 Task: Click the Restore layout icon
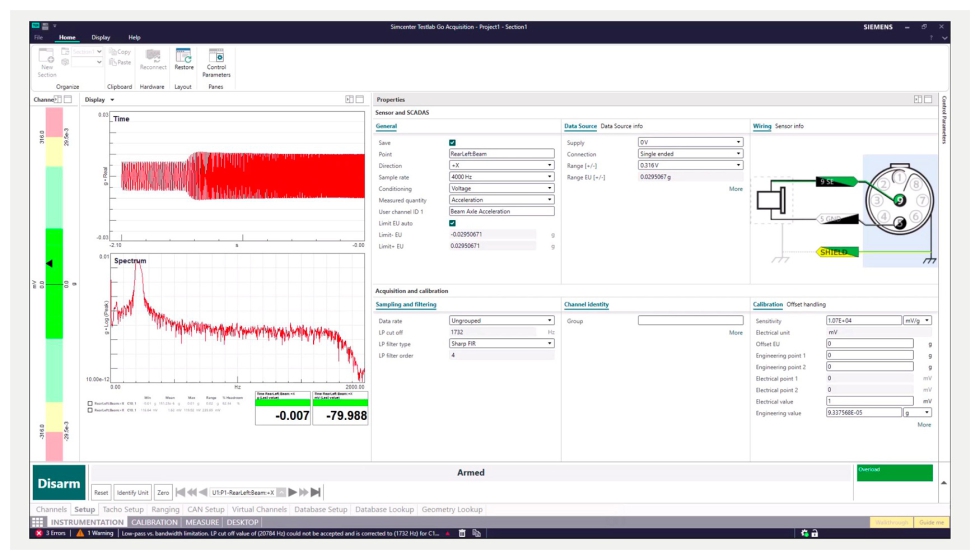coord(184,56)
